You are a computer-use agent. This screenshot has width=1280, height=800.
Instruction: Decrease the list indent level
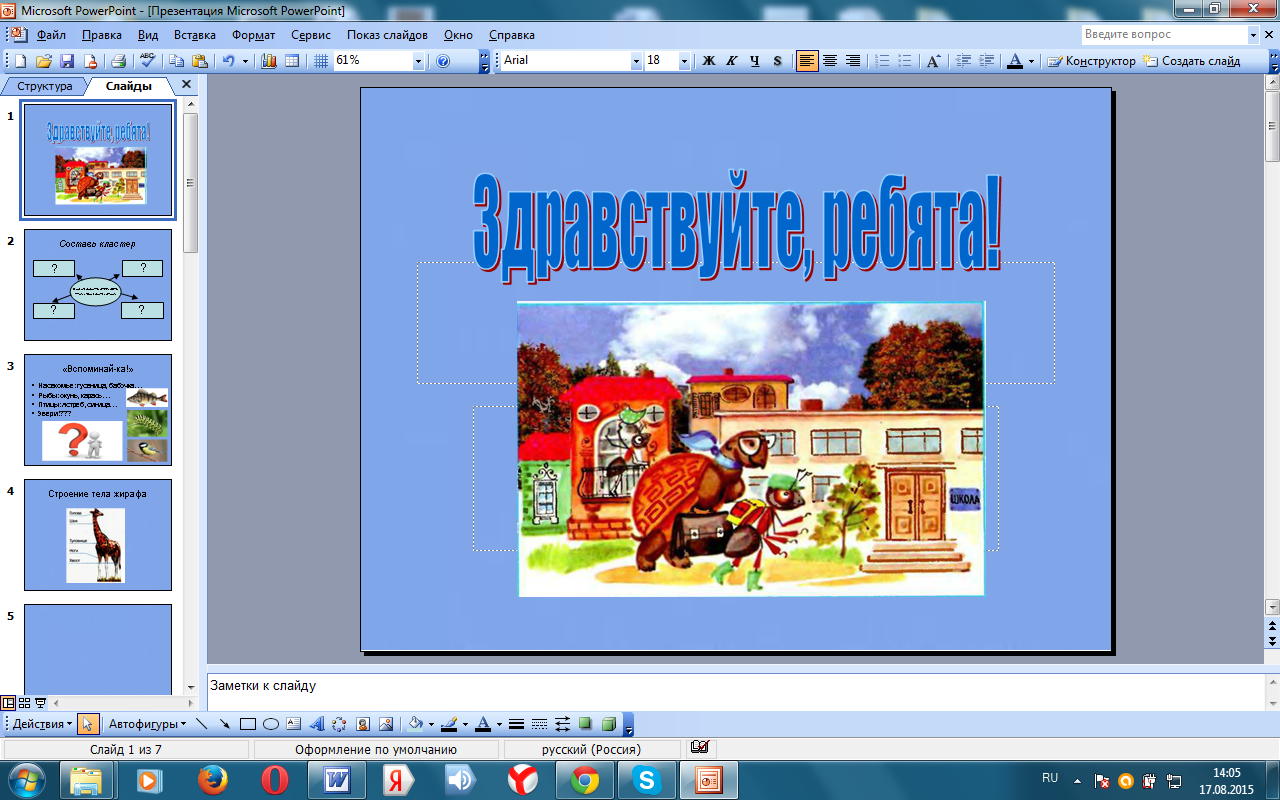pyautogui.click(x=964, y=61)
